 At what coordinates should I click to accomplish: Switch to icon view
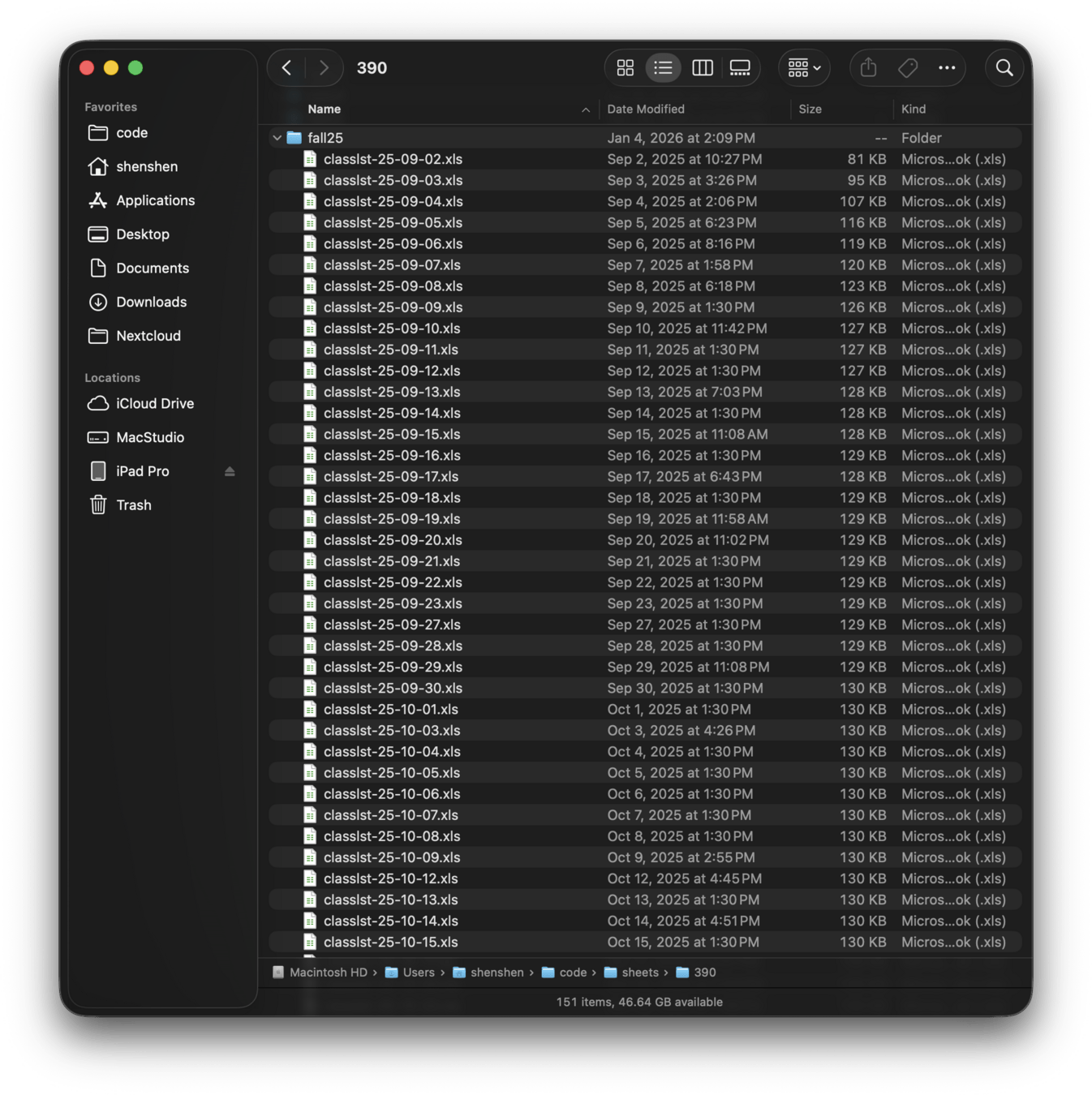(625, 68)
